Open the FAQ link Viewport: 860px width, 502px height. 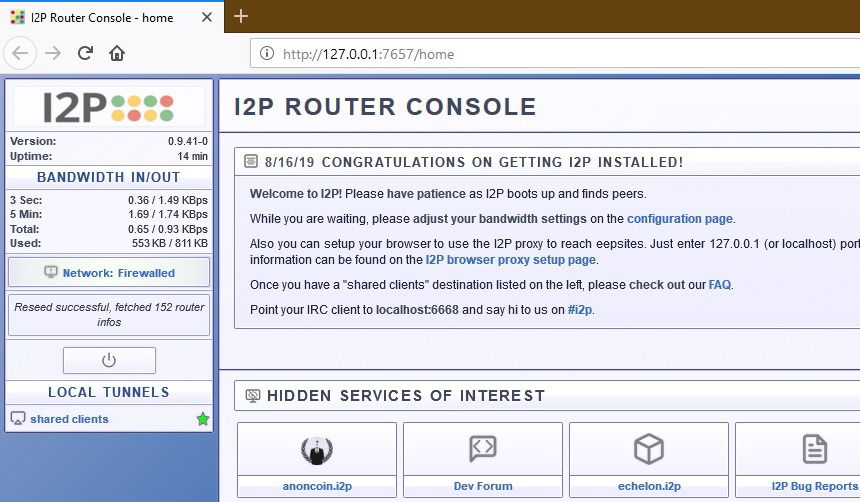coord(720,285)
